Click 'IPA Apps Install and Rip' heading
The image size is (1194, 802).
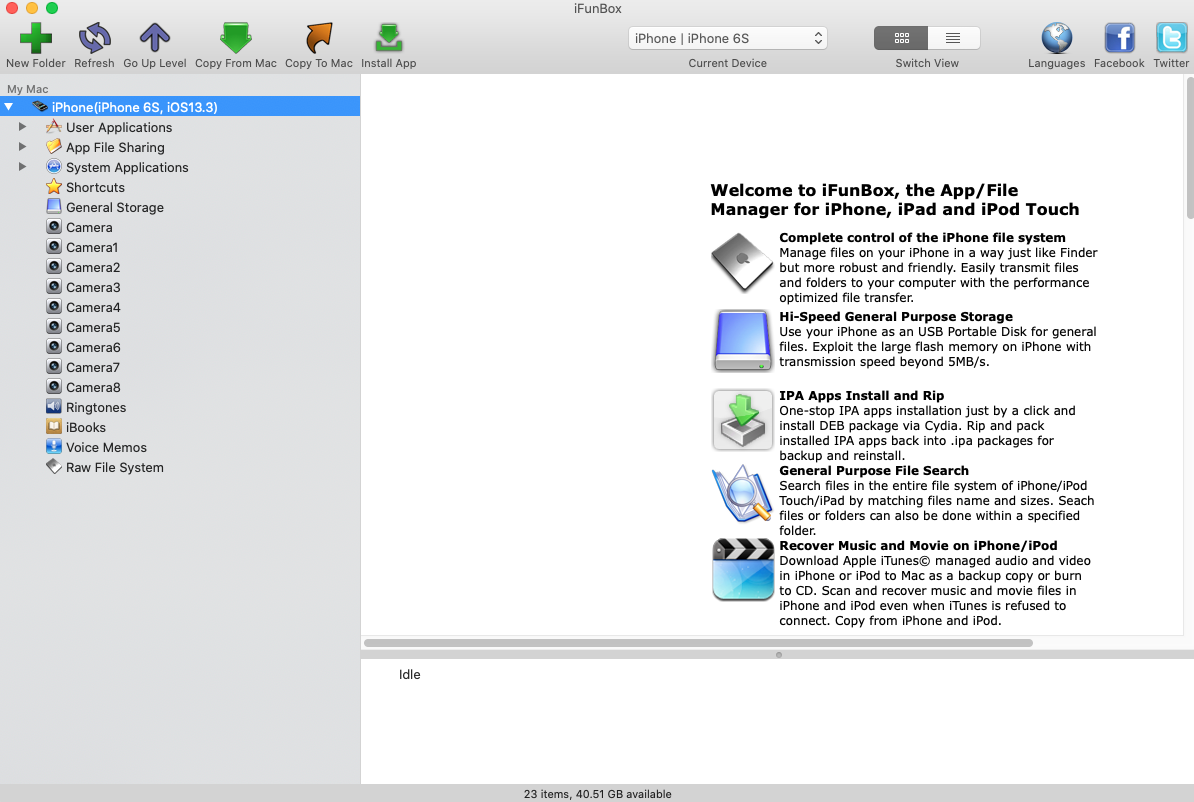[861, 395]
